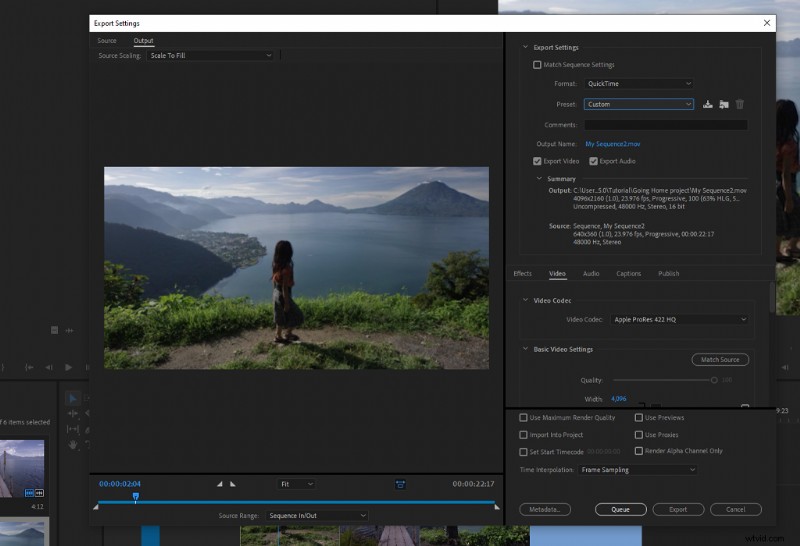Viewport: 800px width, 546px height.
Task: Collapse the Video Codec section chevron
Action: (x=525, y=300)
